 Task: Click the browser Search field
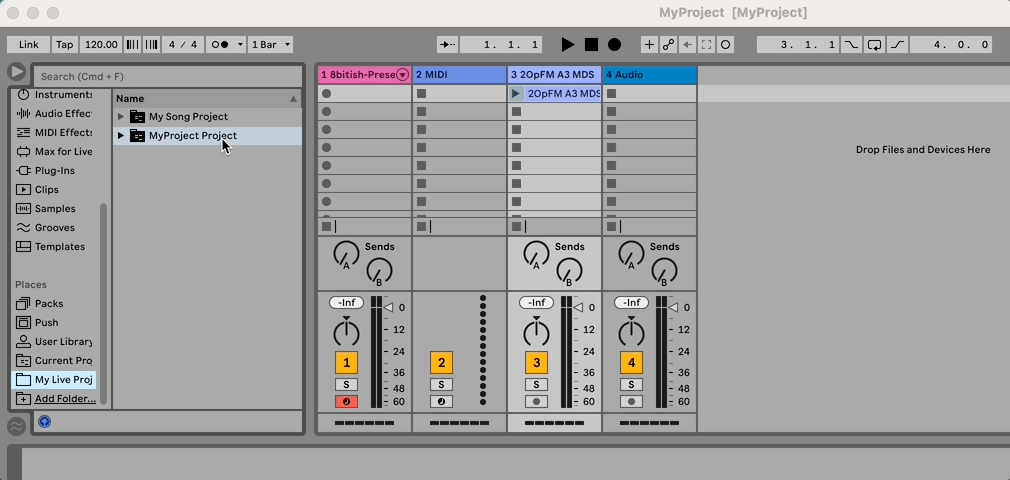[x=167, y=76]
